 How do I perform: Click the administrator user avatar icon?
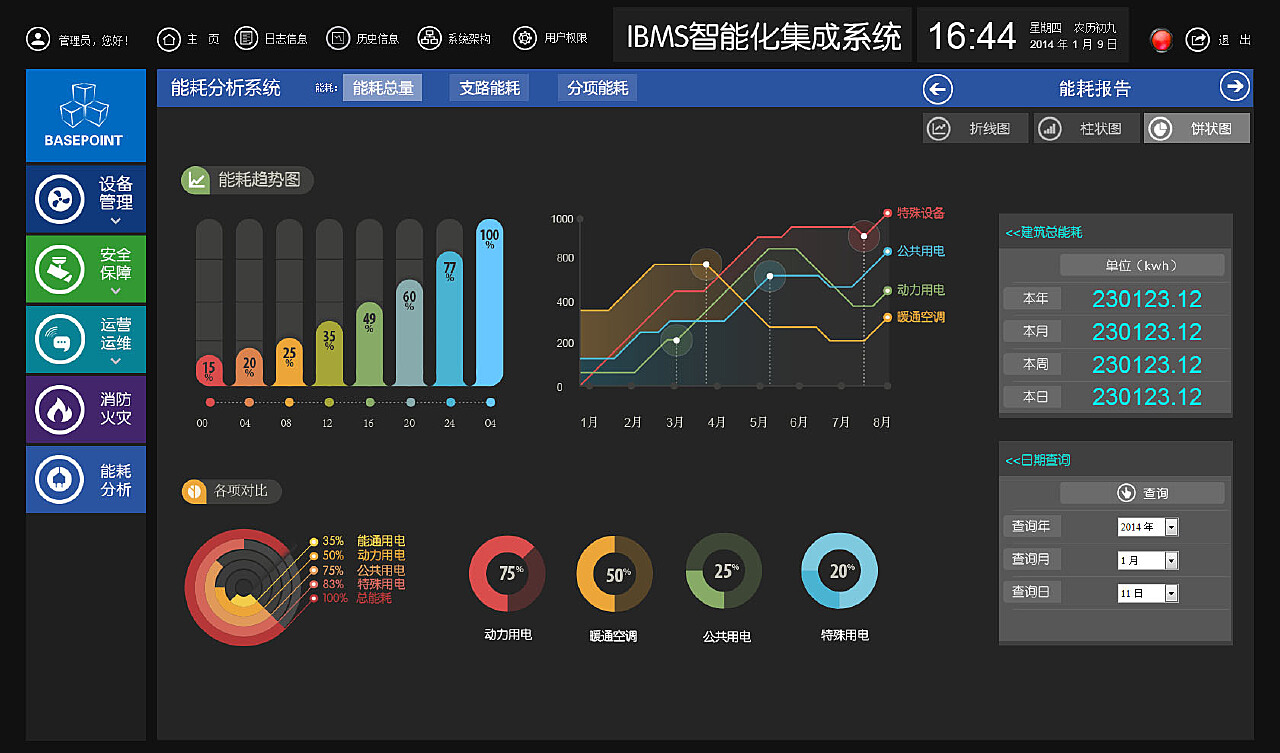point(38,39)
